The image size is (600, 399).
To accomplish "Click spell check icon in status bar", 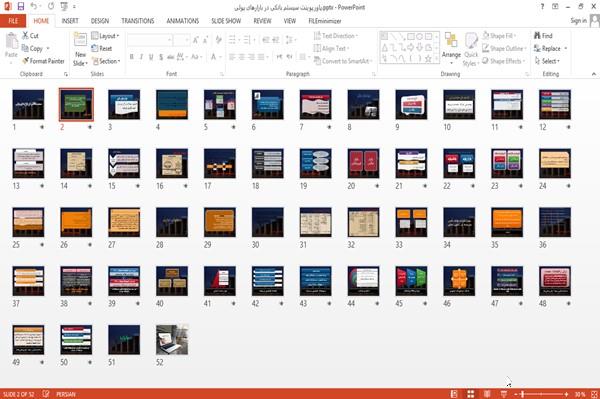I will pyautogui.click(x=46, y=394).
